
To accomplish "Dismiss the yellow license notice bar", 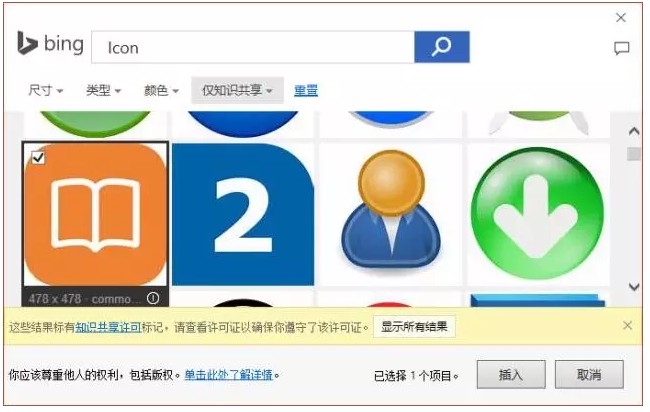I will pyautogui.click(x=628, y=326).
